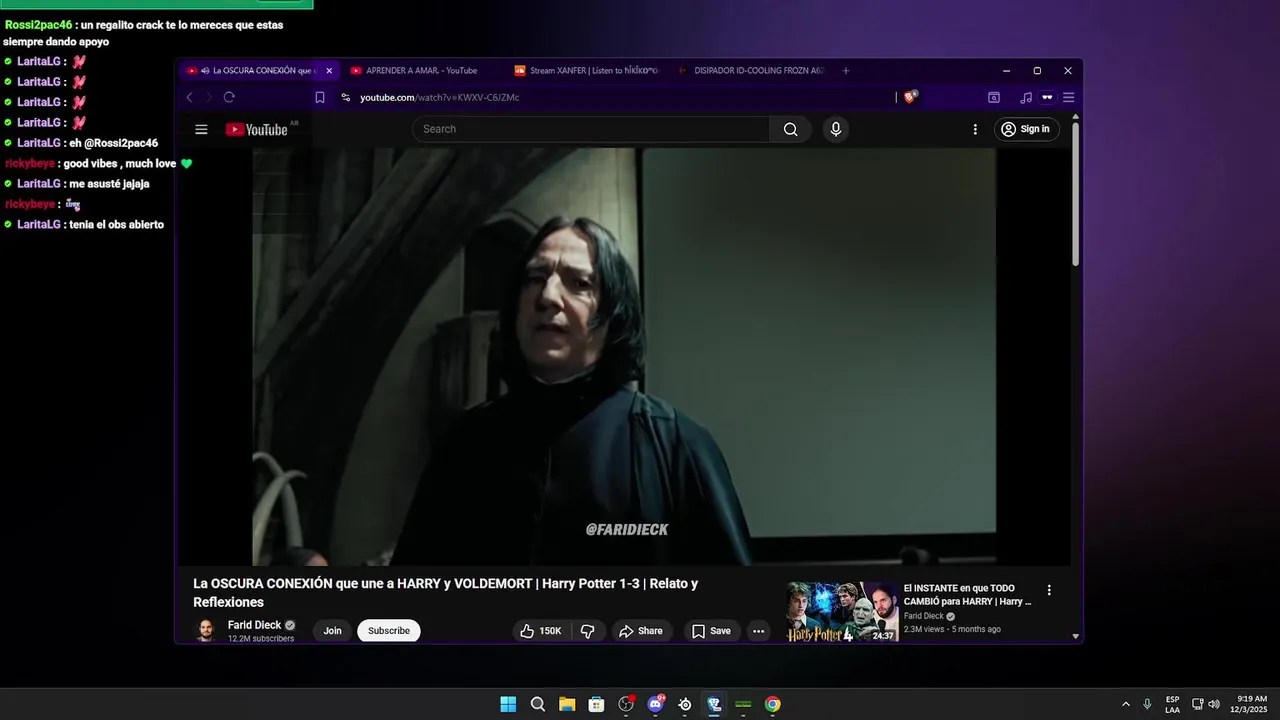Viewport: 1280px width, 720px height.
Task: Open the browser main hamburger menu
Action: (1068, 97)
